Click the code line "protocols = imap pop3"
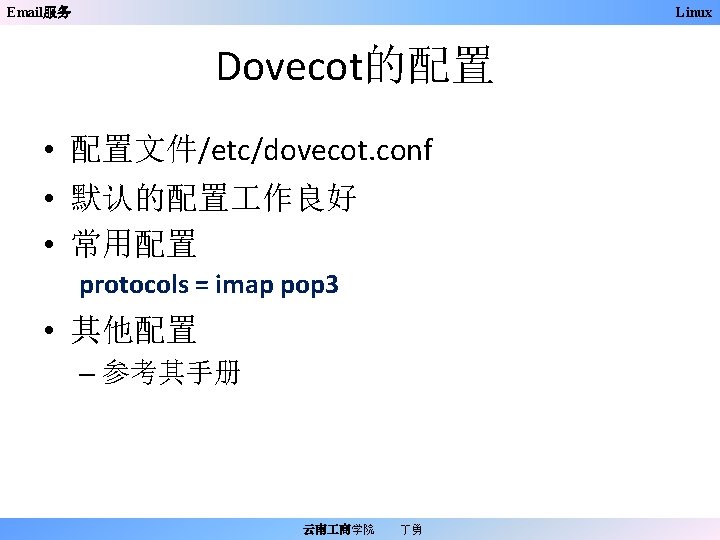Screen dimensions: 720x540 [209, 285]
